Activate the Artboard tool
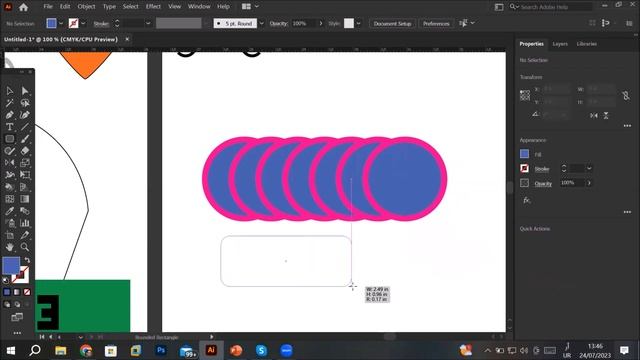 (9, 235)
